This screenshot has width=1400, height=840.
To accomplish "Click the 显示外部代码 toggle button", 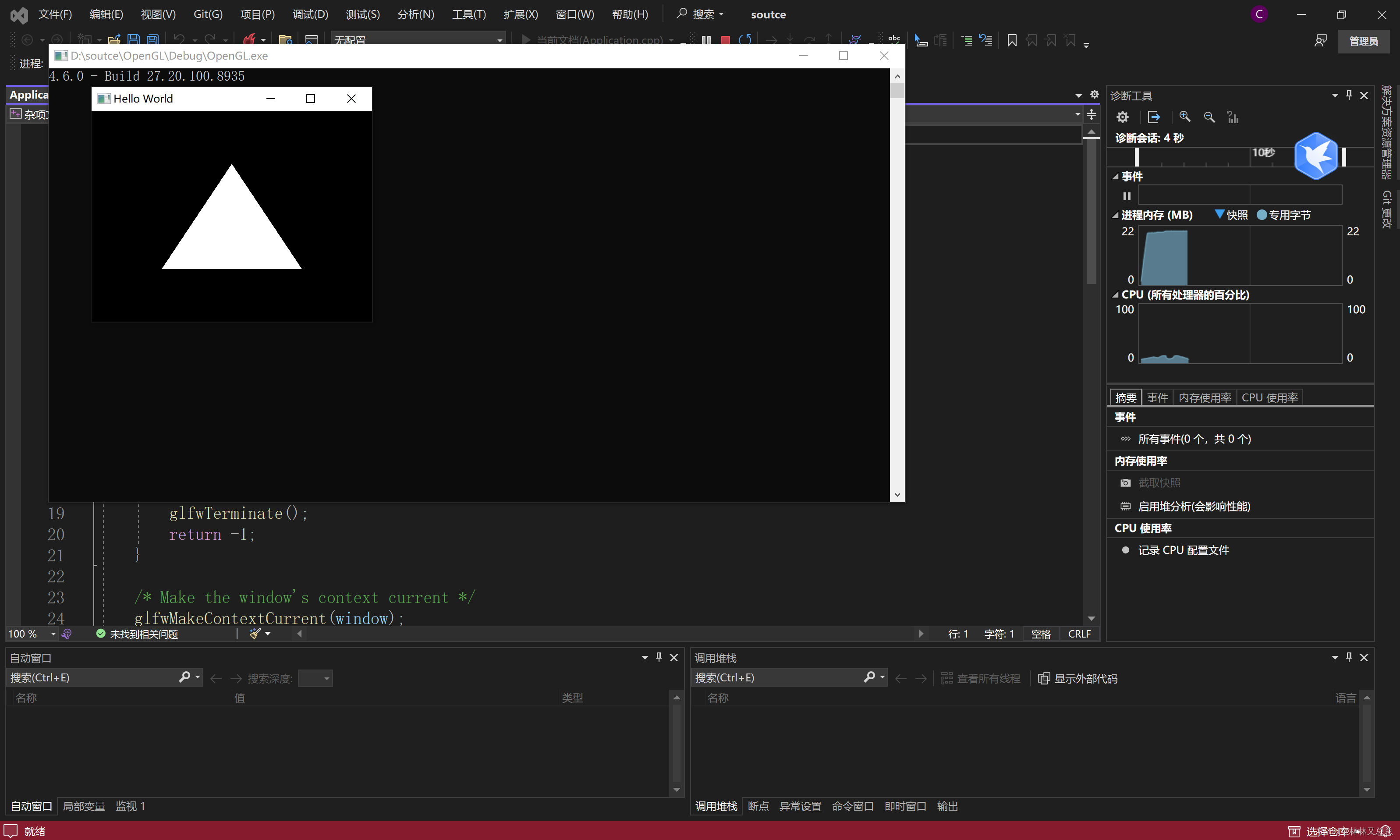I will coord(1078,678).
